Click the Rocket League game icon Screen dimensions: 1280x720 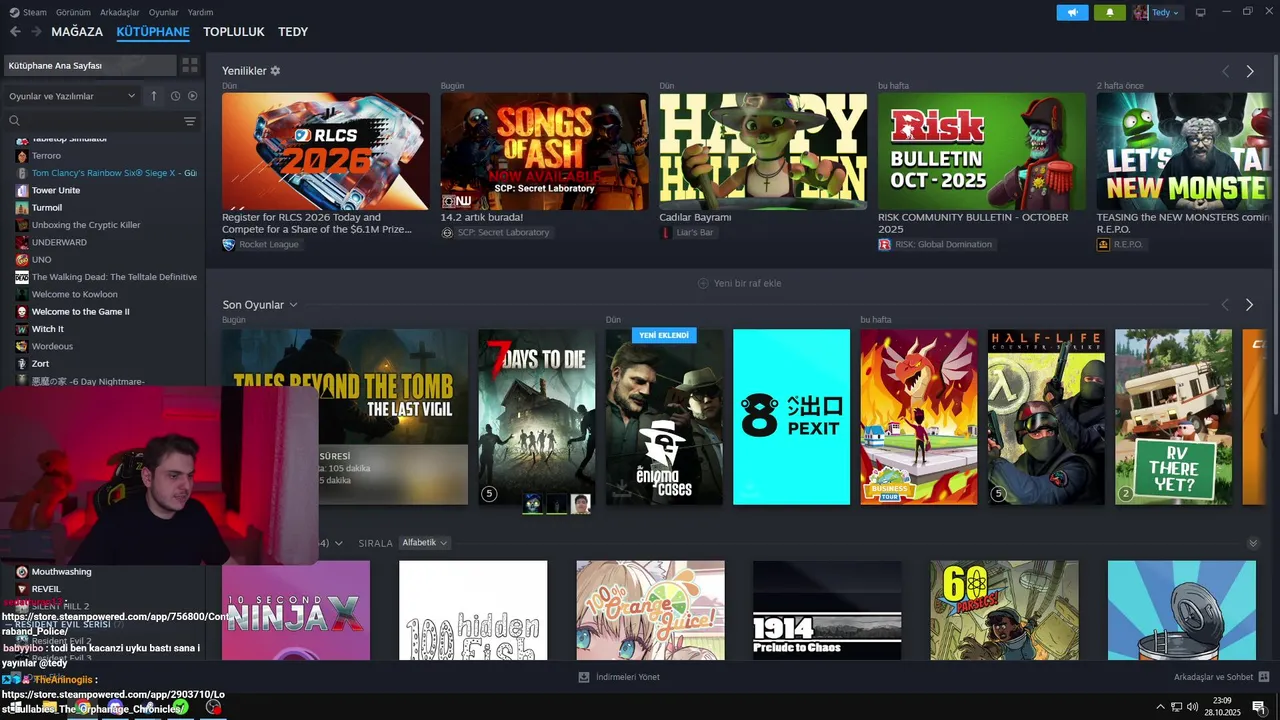coord(228,244)
